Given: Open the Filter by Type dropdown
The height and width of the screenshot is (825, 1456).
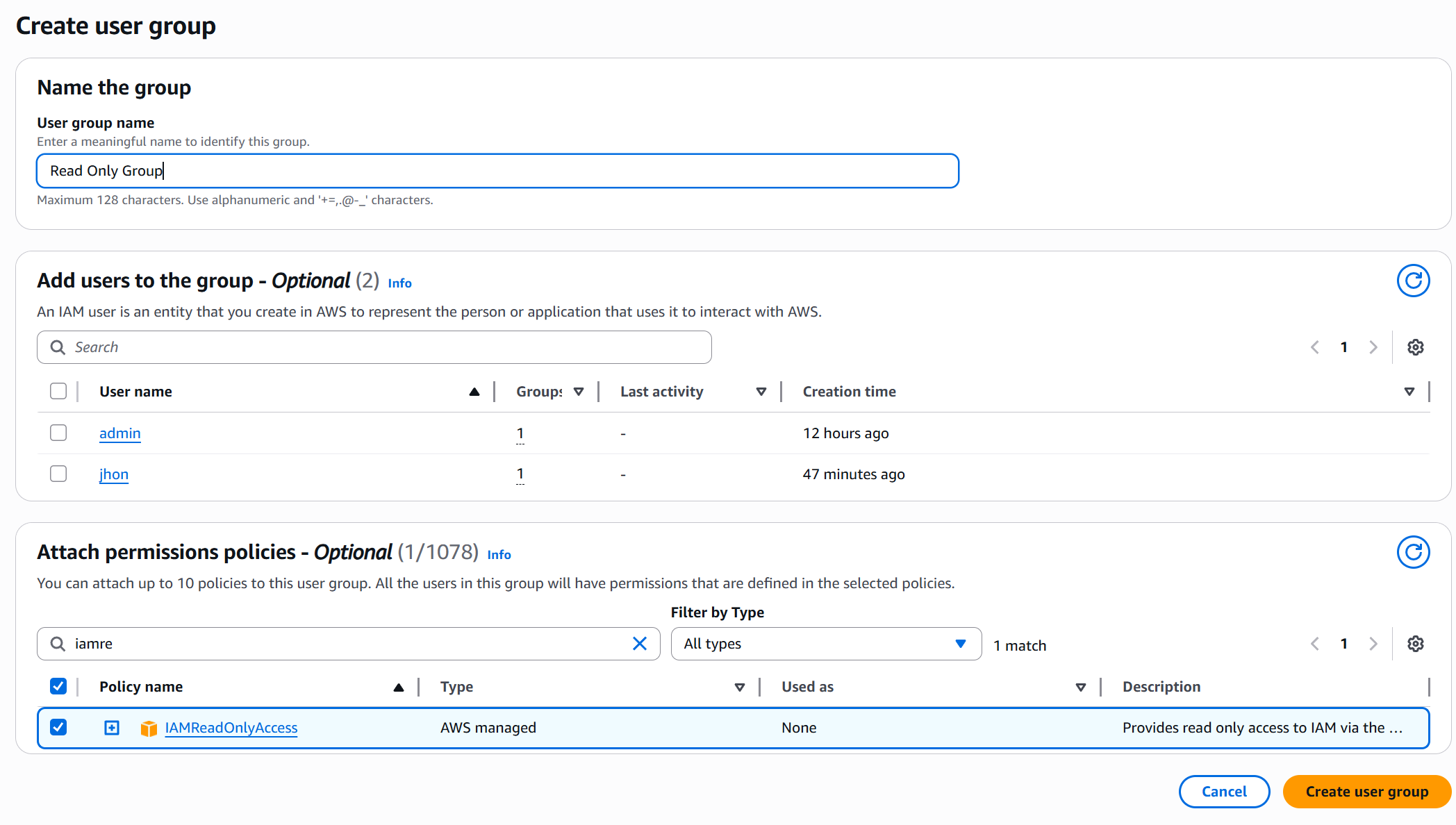Looking at the screenshot, I should (825, 644).
